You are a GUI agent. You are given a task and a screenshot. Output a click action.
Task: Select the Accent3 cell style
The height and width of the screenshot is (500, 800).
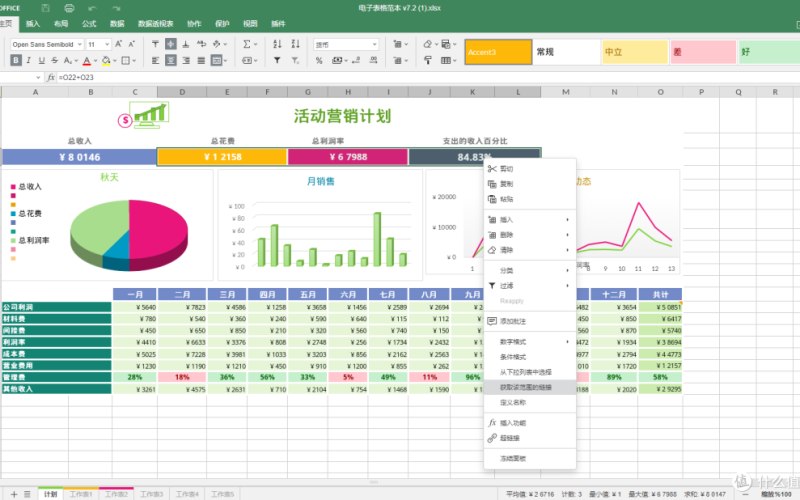[498, 52]
